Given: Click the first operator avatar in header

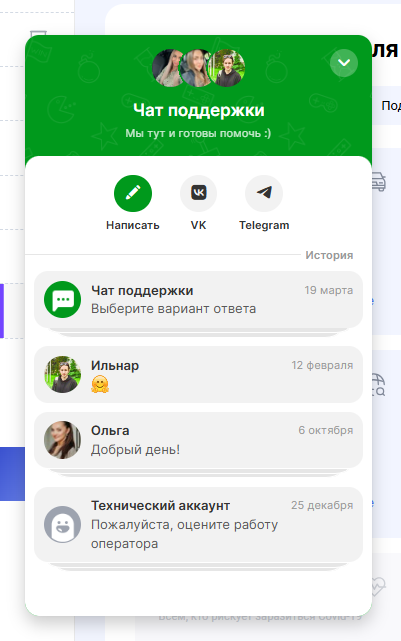Looking at the screenshot, I should point(167,68).
